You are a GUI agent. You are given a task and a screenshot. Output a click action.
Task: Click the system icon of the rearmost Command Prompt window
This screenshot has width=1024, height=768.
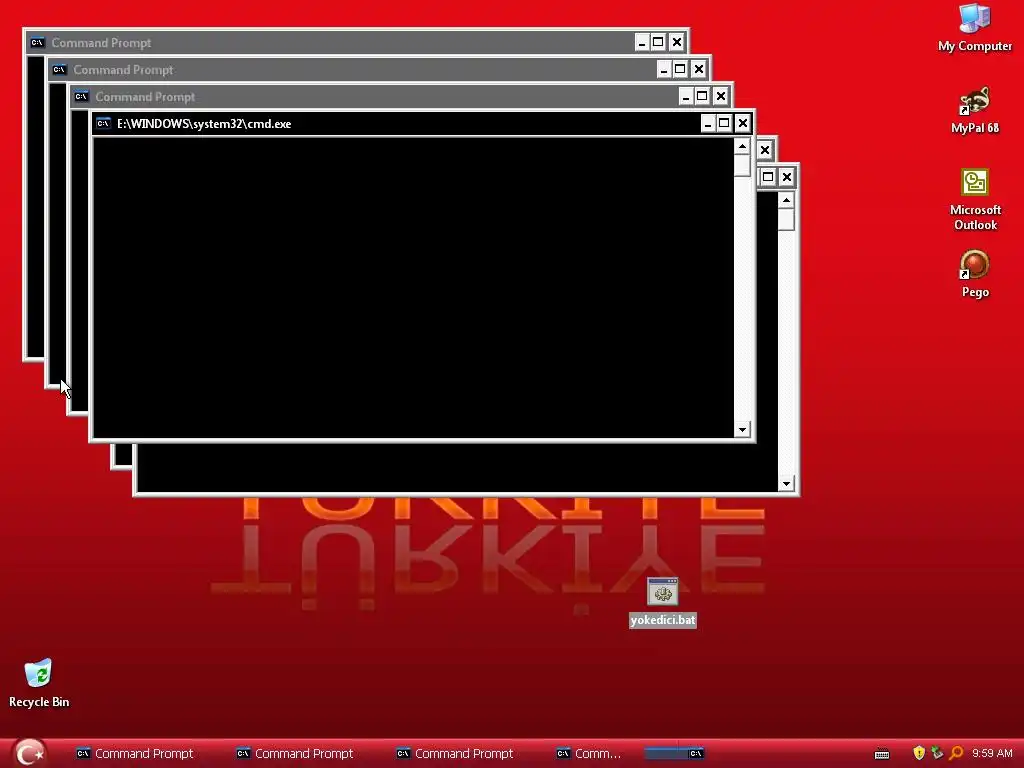(37, 42)
